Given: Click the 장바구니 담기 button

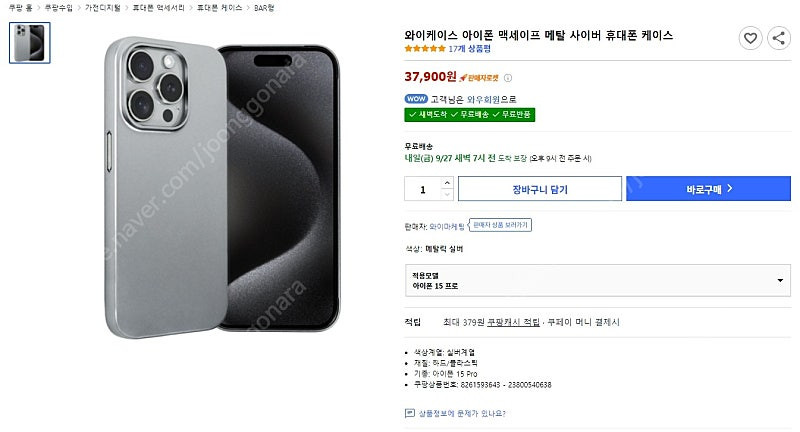Looking at the screenshot, I should click(540, 188).
